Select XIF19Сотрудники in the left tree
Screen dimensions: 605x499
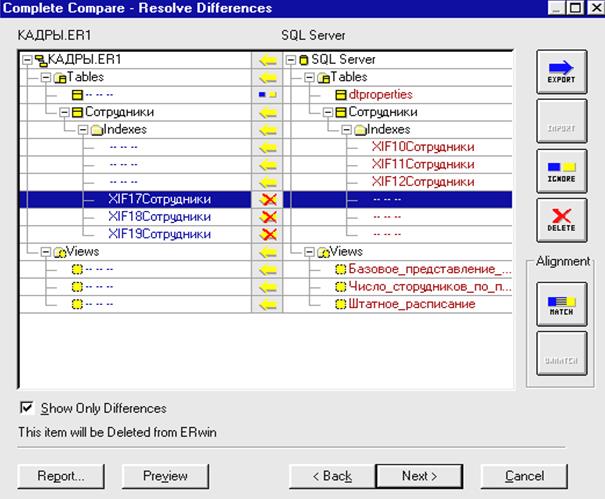[x=160, y=234]
